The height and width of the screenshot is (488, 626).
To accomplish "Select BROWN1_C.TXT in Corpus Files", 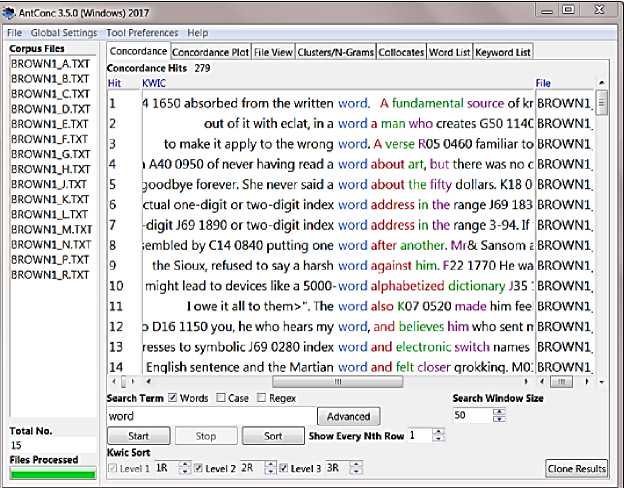I will click(50, 94).
